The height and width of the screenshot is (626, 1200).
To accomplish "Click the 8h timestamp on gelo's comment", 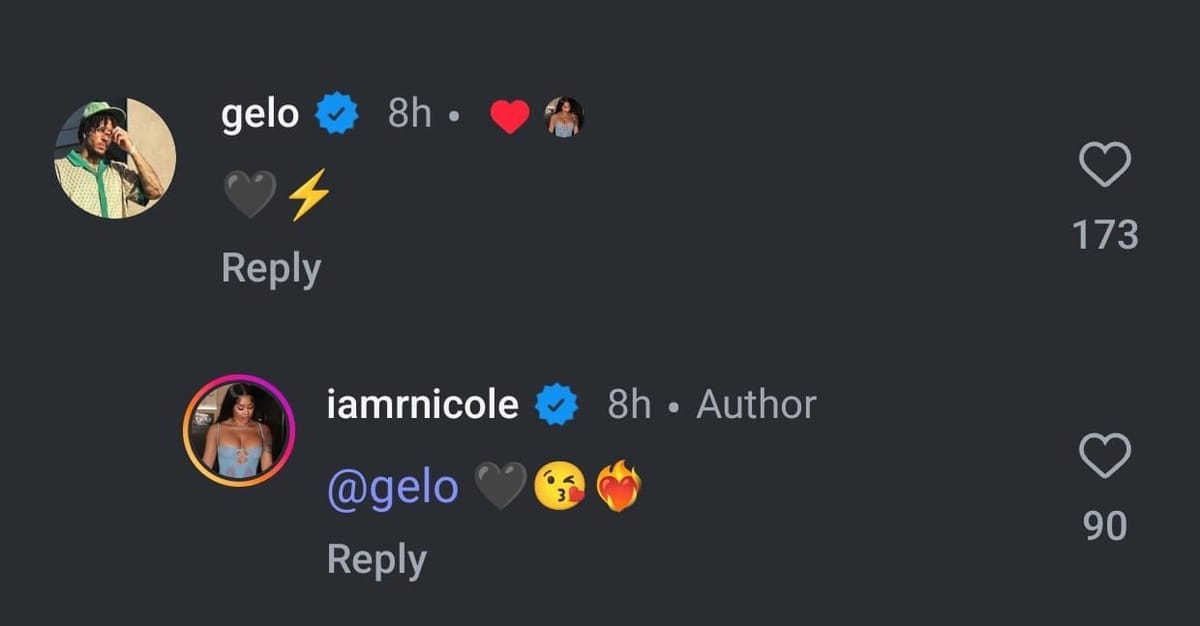I will point(408,113).
